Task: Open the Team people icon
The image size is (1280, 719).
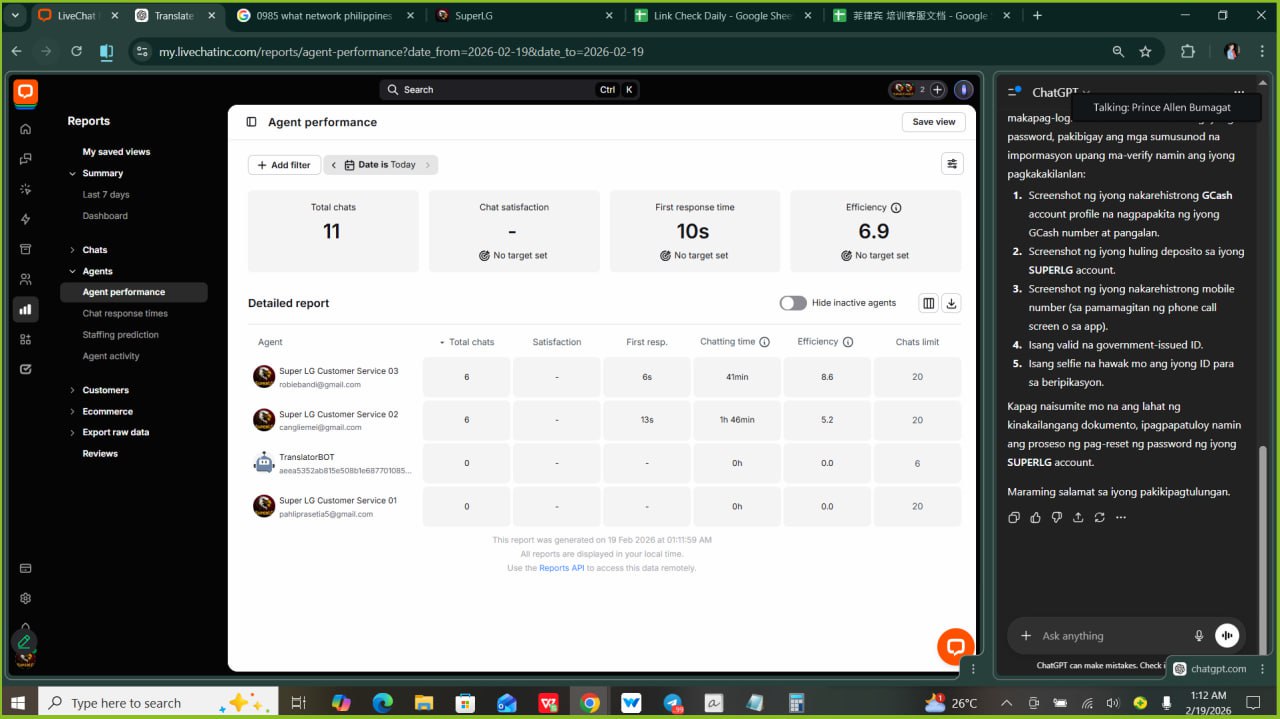Action: pos(26,279)
